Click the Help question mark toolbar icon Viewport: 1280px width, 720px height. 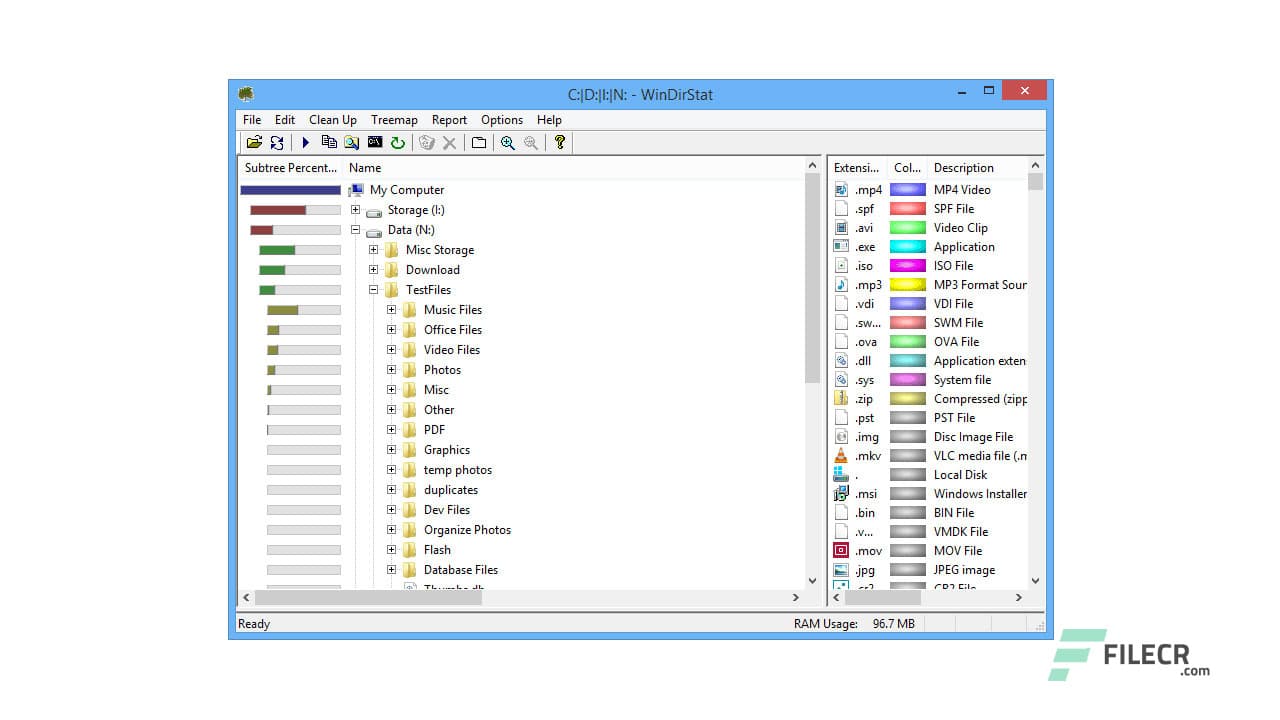click(x=560, y=142)
